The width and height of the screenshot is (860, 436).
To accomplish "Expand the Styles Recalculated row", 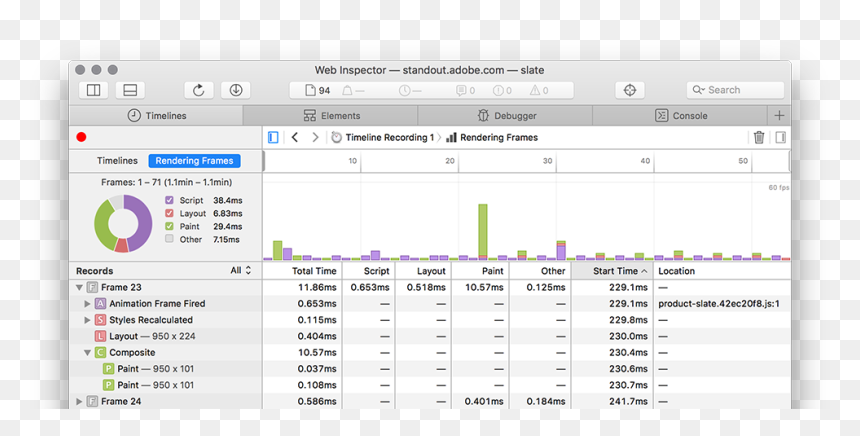I will pyautogui.click(x=87, y=320).
